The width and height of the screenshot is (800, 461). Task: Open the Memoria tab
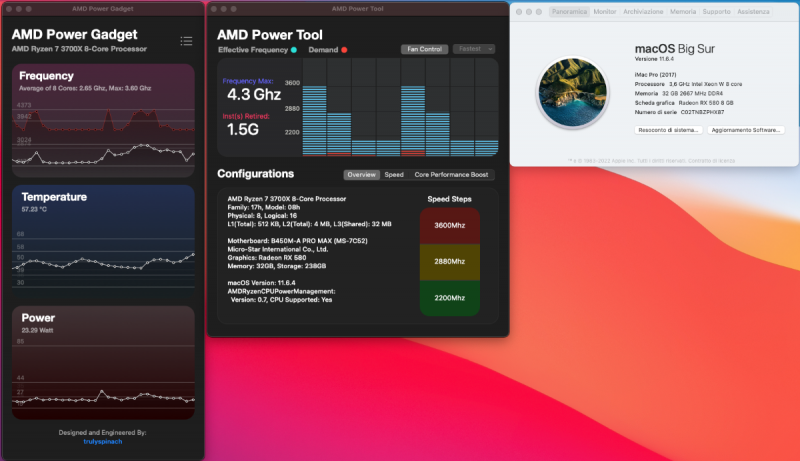coord(683,12)
